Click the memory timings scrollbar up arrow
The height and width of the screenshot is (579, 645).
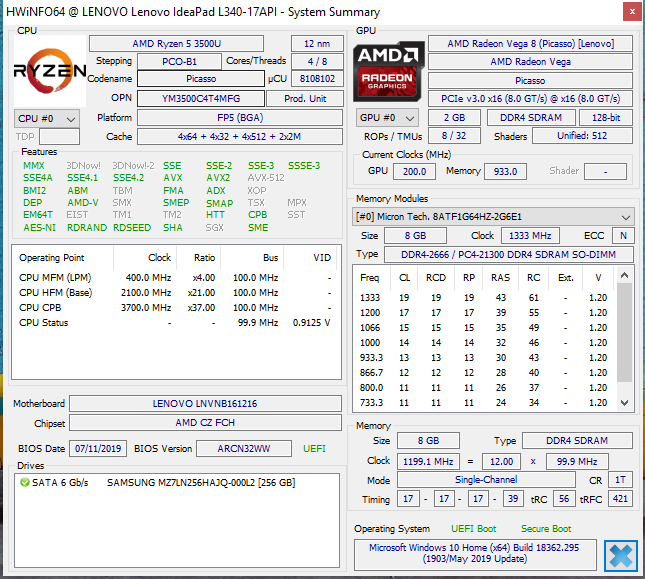click(x=624, y=275)
